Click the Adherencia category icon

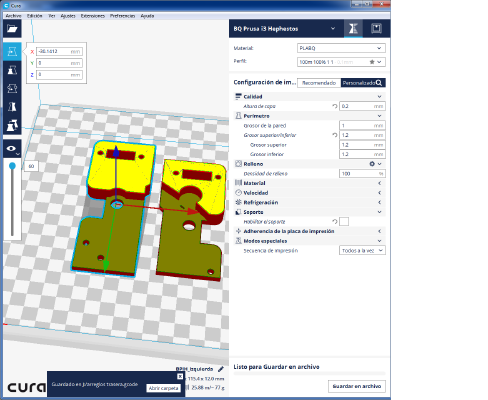(x=238, y=231)
